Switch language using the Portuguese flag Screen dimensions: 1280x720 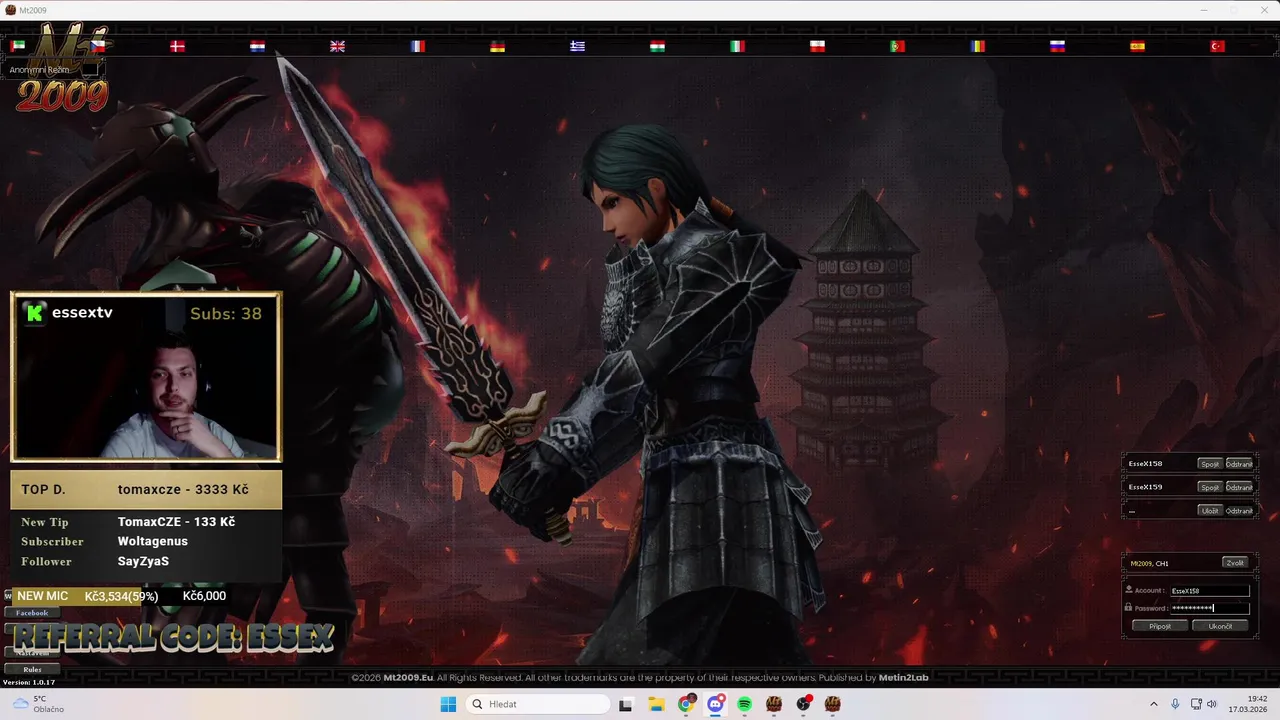[x=898, y=46]
